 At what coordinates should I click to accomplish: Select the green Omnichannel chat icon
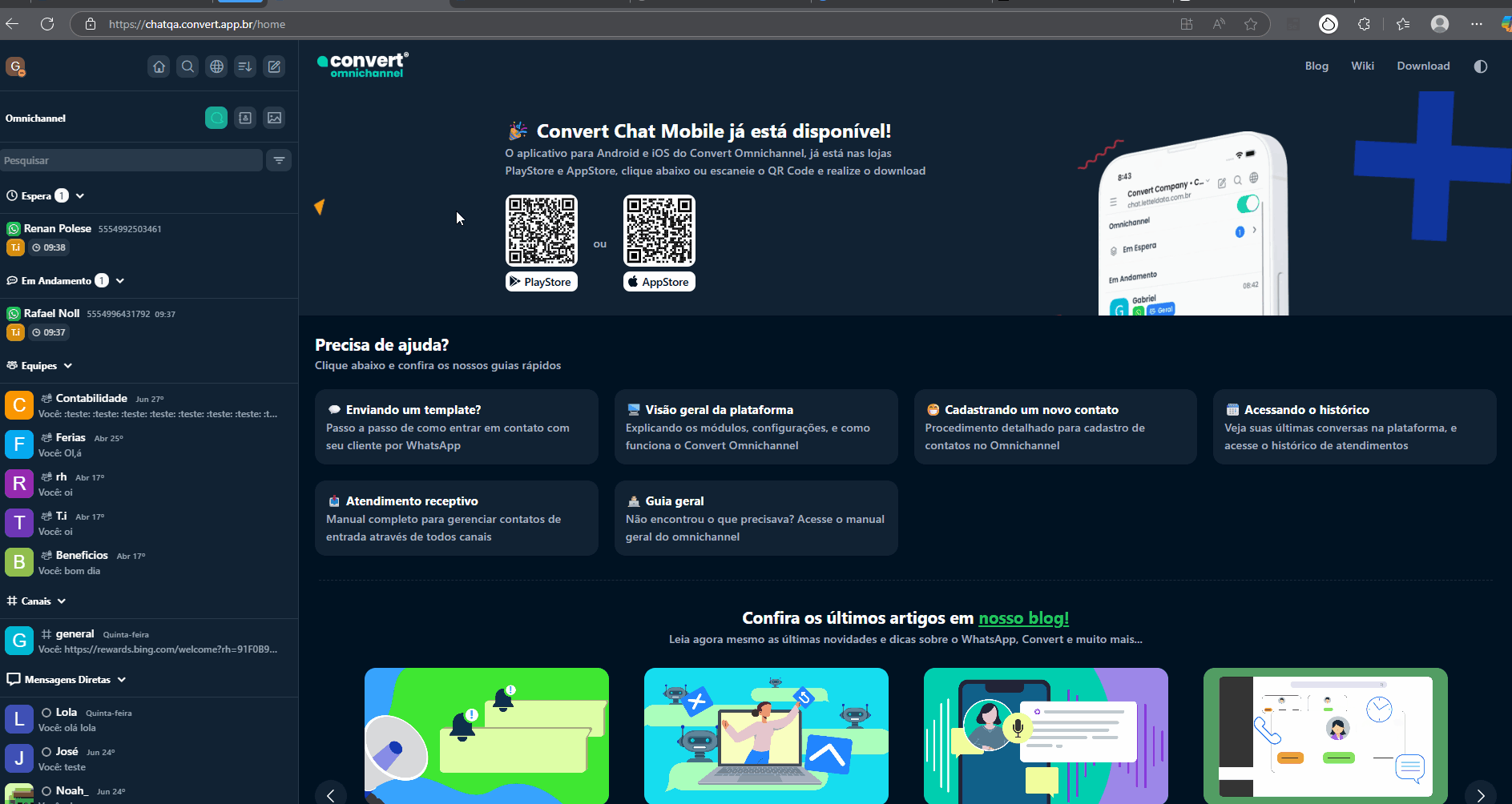tap(216, 118)
